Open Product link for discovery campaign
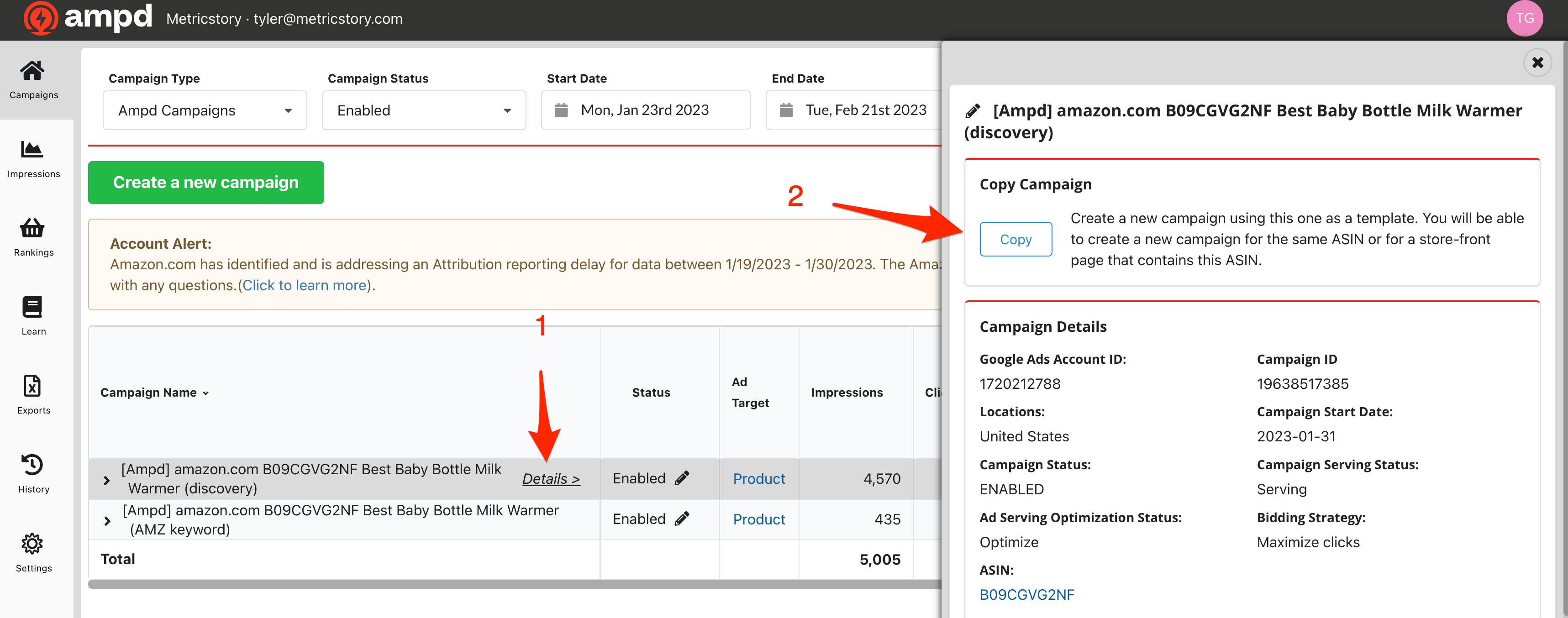Viewport: 1568px width, 618px height. (758, 479)
